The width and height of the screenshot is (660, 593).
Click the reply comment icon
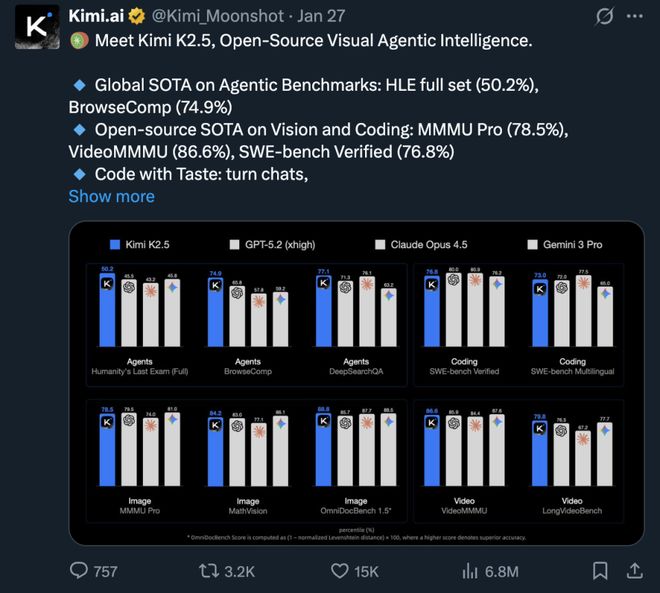[x=79, y=571]
